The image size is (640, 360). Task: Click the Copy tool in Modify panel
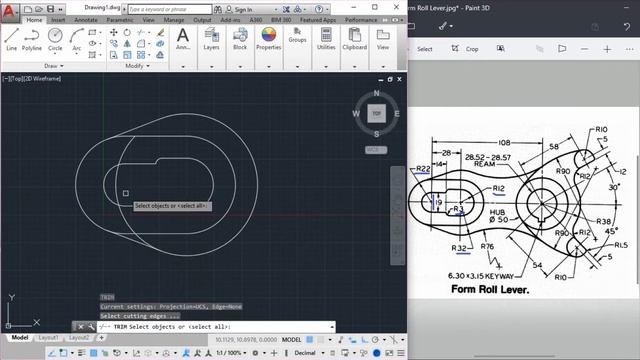(x=113, y=43)
